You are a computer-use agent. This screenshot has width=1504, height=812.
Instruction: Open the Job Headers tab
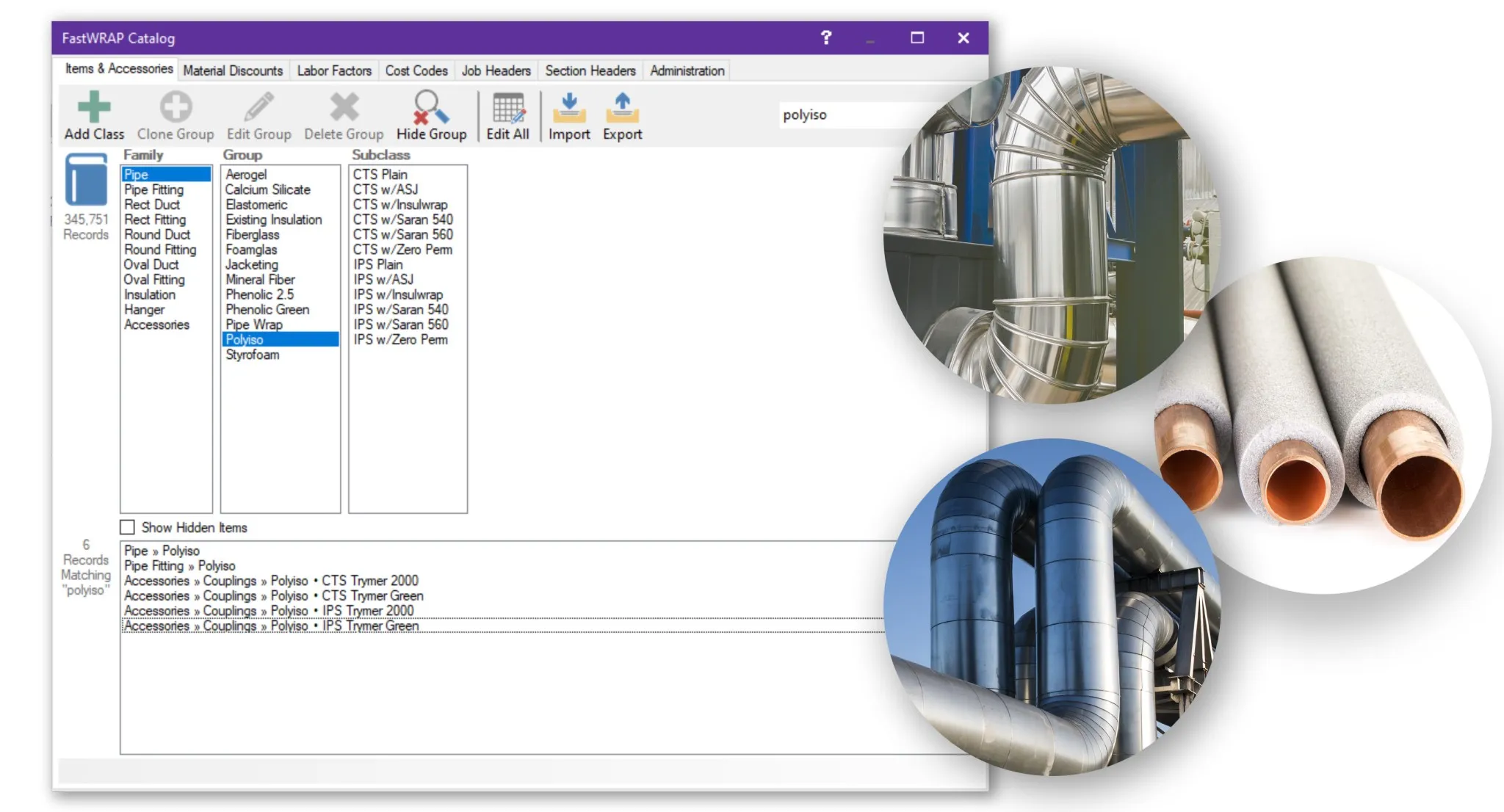[x=496, y=70]
